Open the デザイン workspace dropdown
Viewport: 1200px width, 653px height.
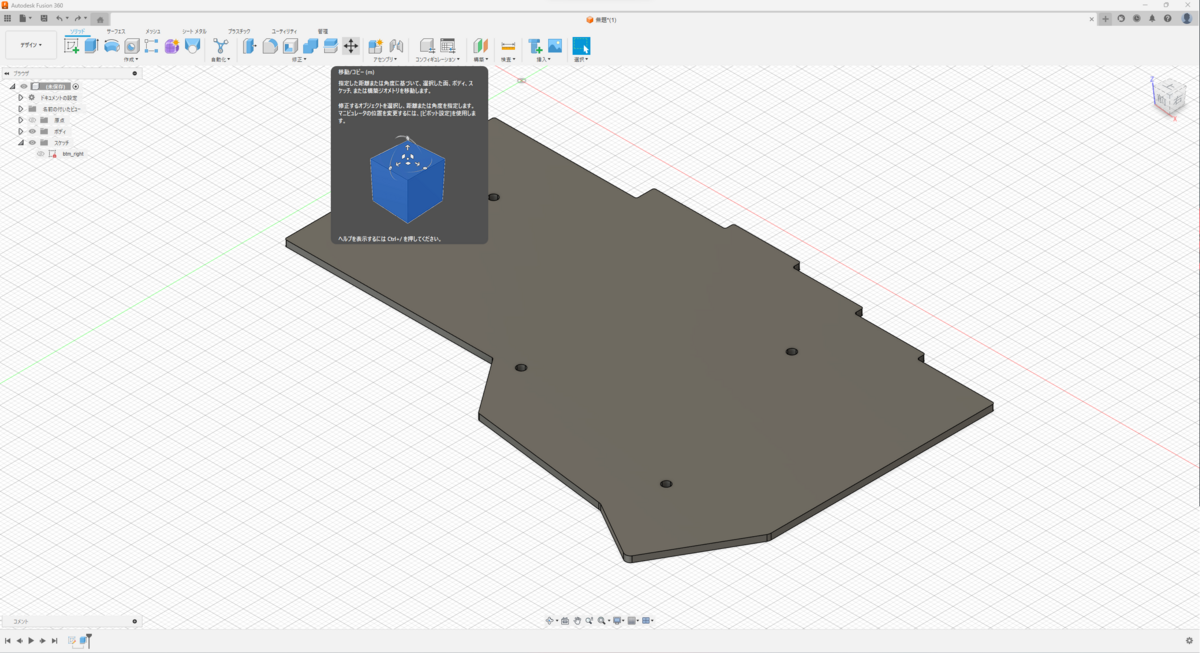pos(31,45)
